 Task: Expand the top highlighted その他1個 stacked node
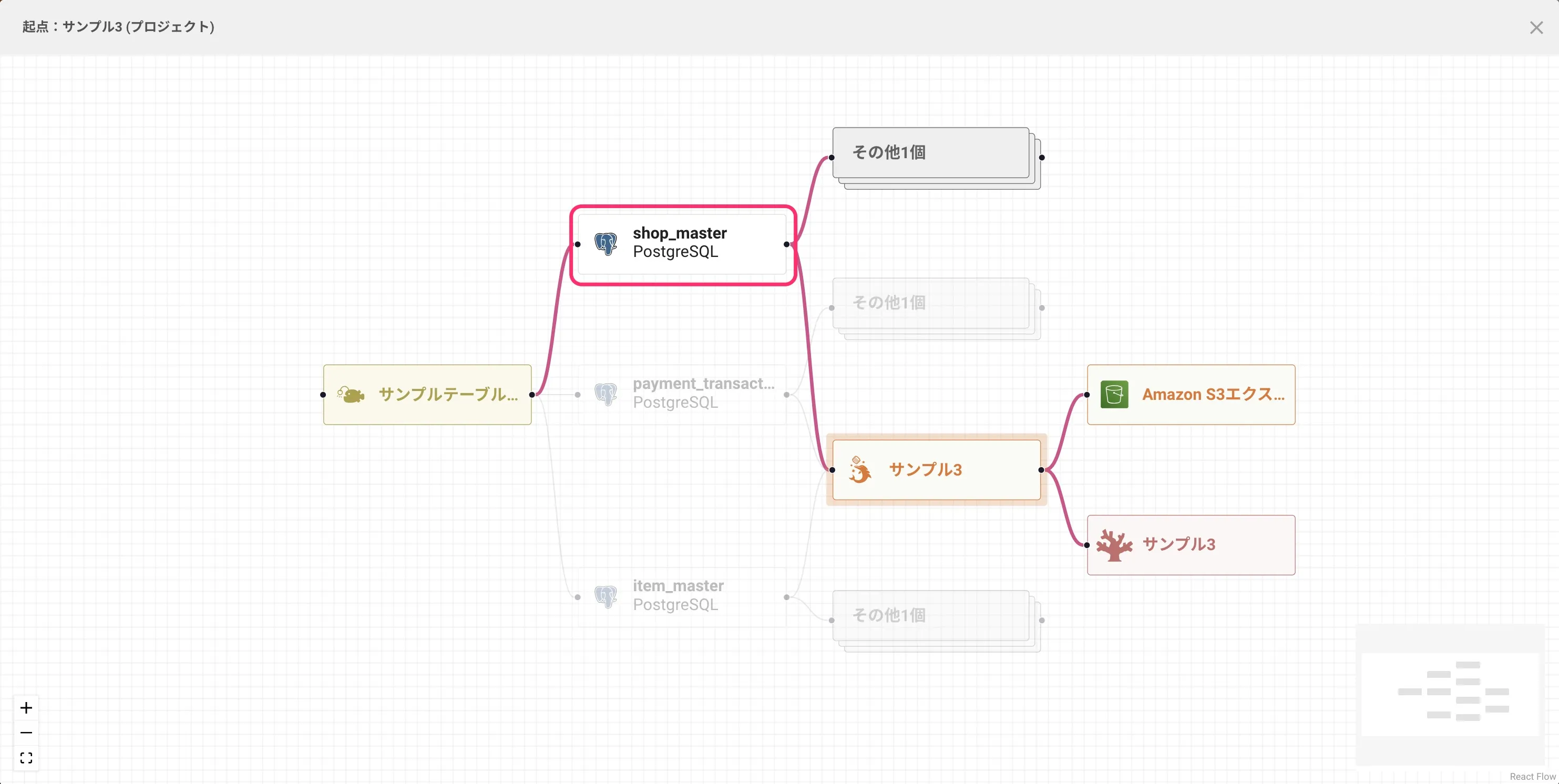pos(936,158)
